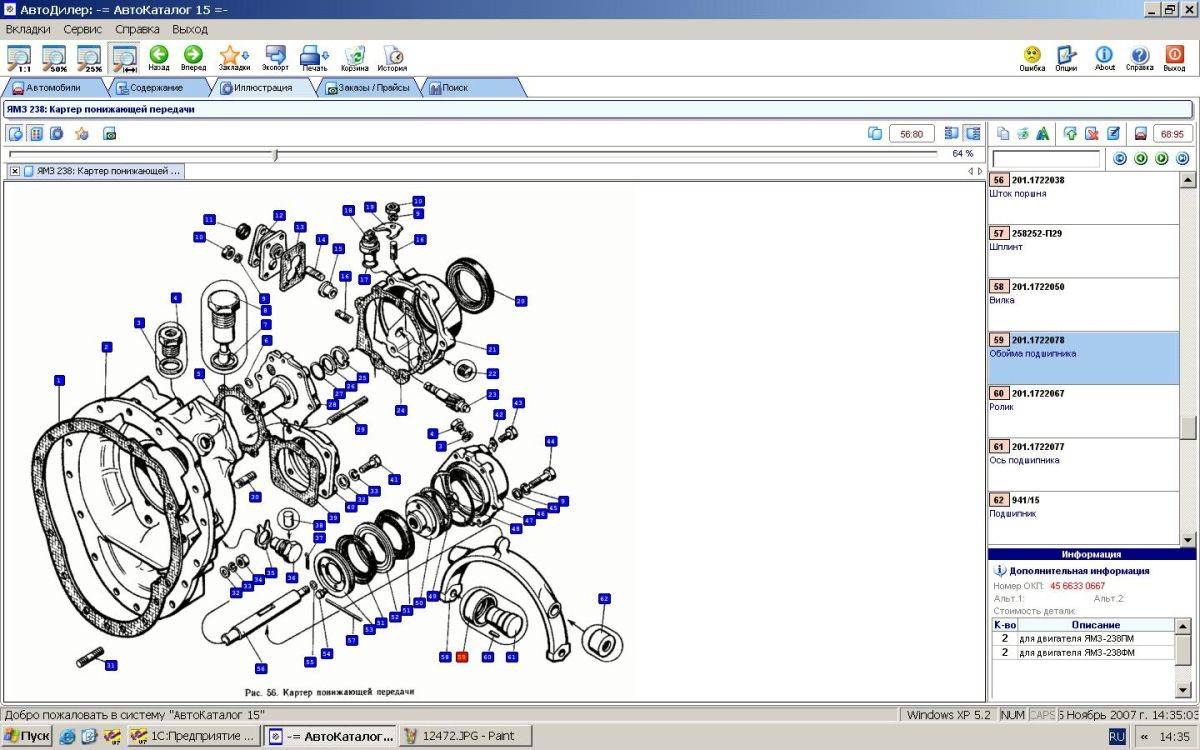Go to next part
The height and width of the screenshot is (750, 1200).
pos(1162,158)
